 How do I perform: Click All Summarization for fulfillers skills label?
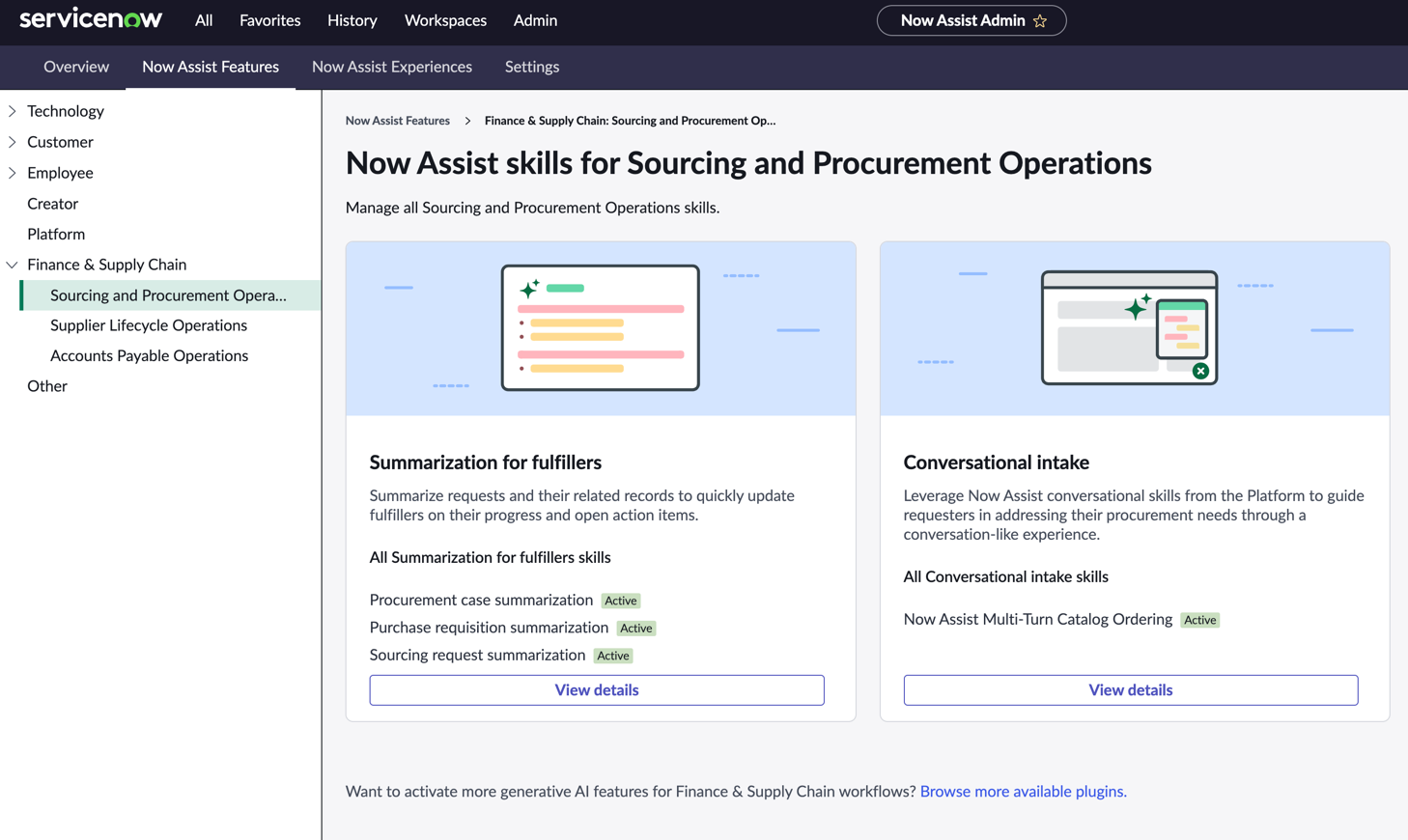(491, 557)
